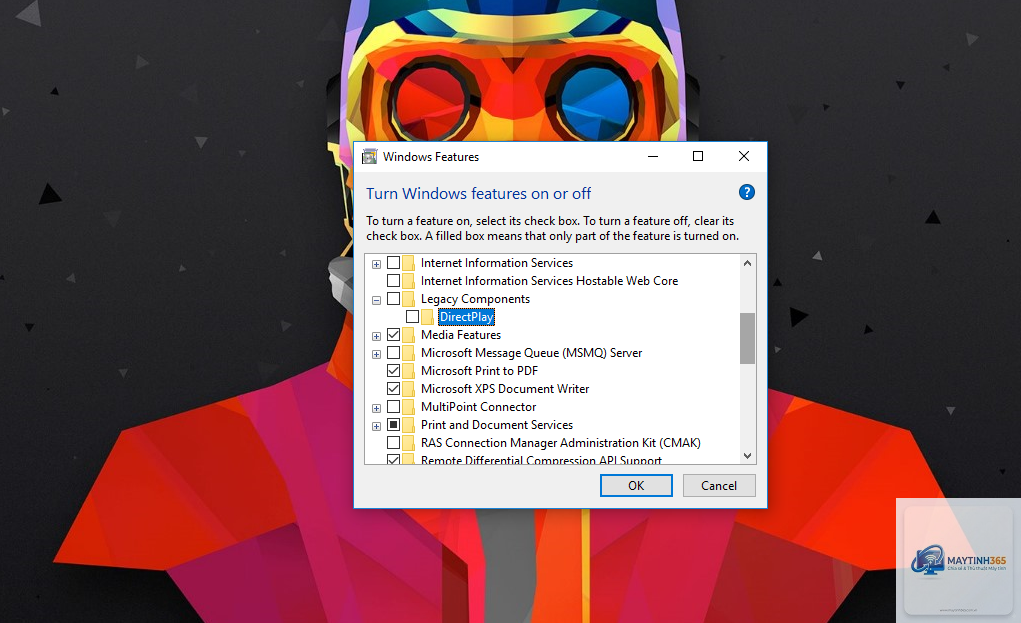Maximize the Windows Features dialog

698,156
